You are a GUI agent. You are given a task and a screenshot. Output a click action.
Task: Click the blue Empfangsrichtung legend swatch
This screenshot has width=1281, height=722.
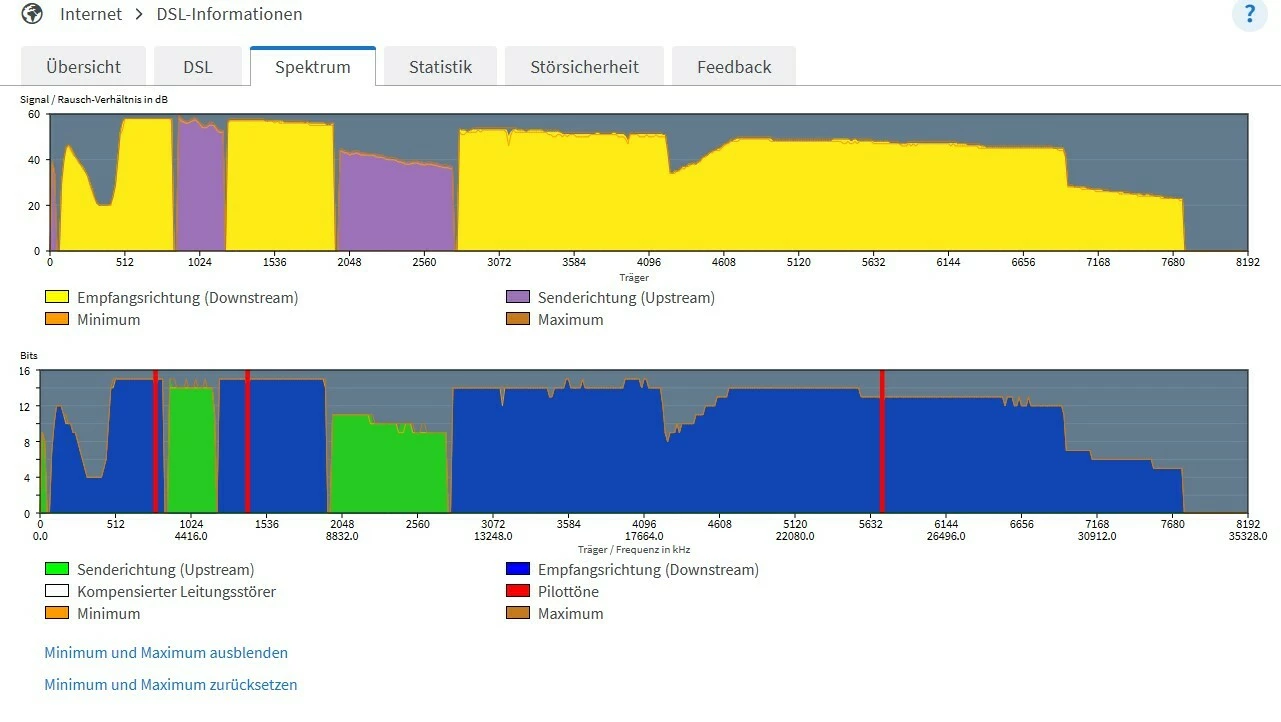pyautogui.click(x=518, y=569)
